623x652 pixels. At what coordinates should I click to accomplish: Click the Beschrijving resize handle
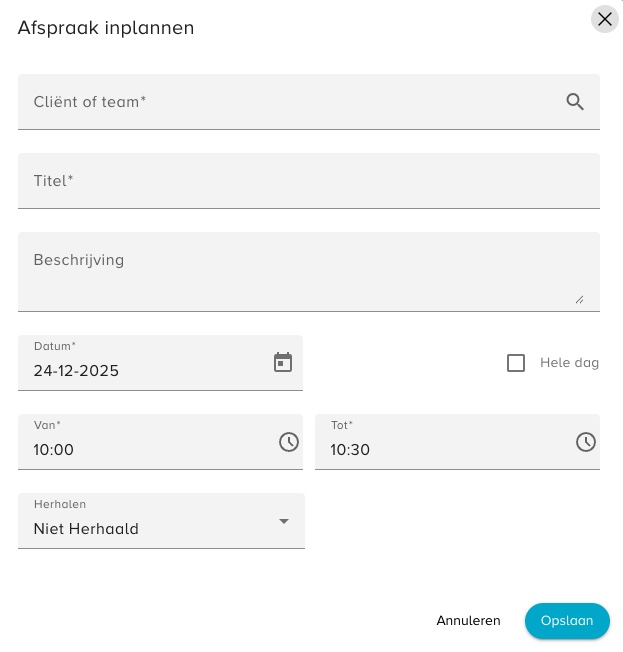coord(579,298)
